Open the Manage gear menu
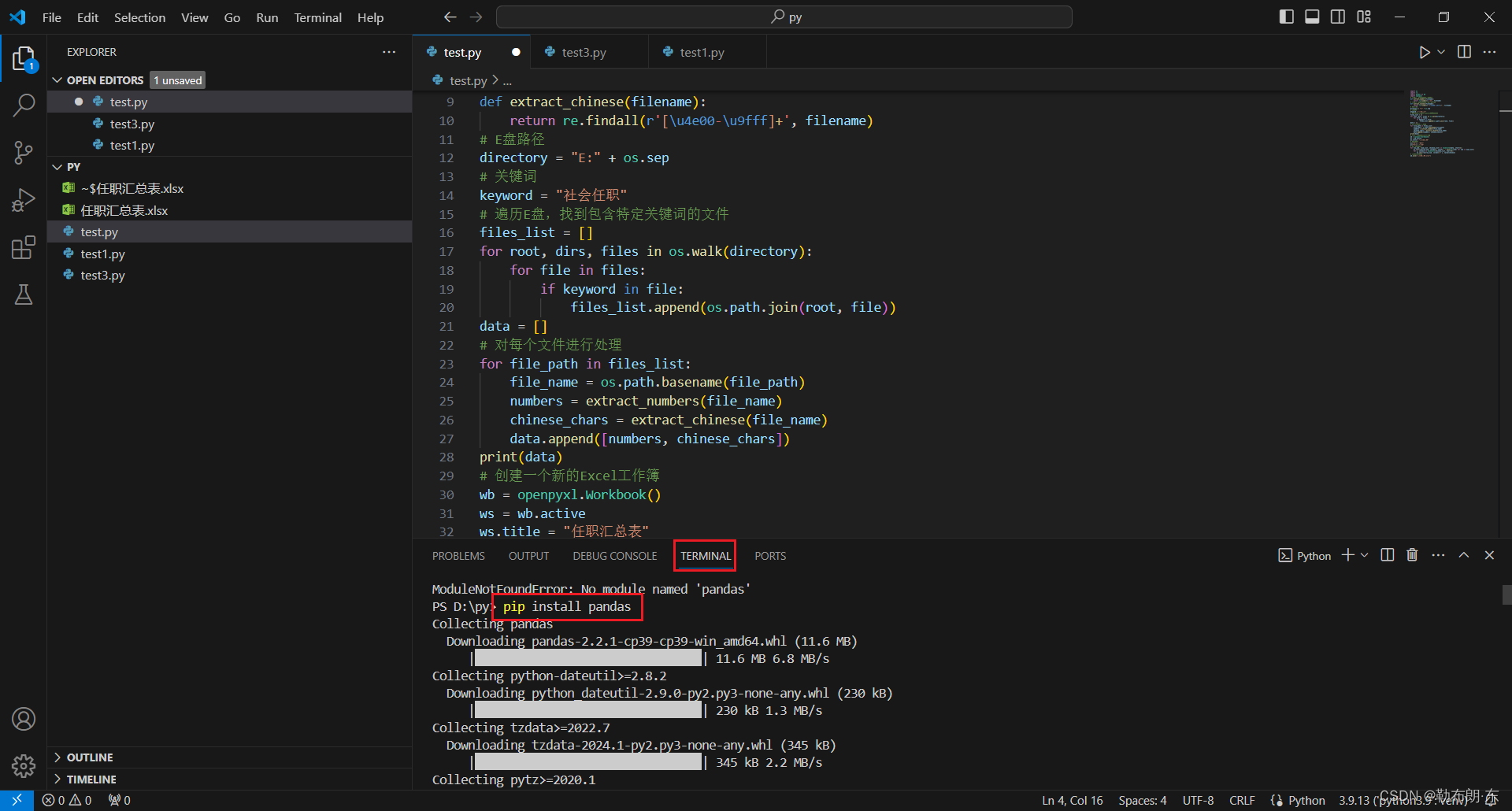 [24, 765]
